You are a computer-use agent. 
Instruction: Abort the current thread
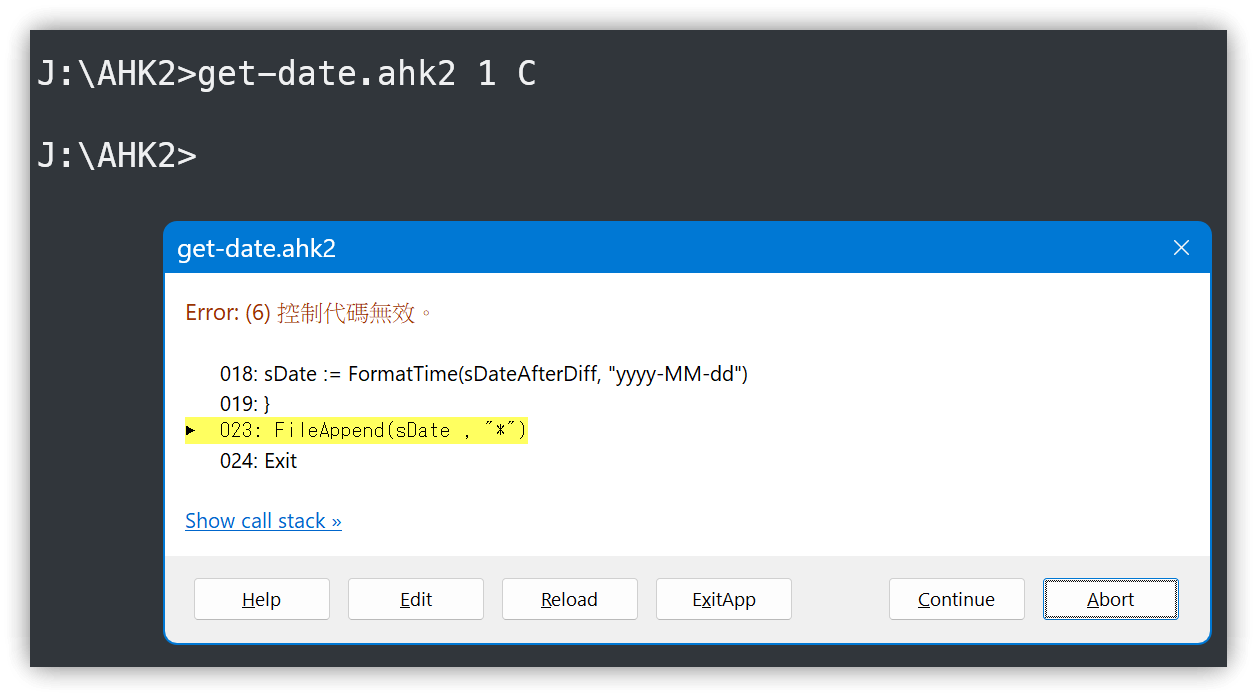[x=1110, y=599]
